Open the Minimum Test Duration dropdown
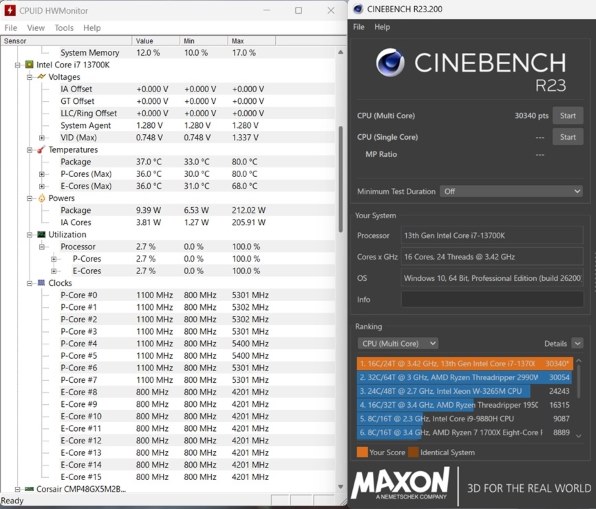Screen dimensions: 596x509 tap(511, 191)
